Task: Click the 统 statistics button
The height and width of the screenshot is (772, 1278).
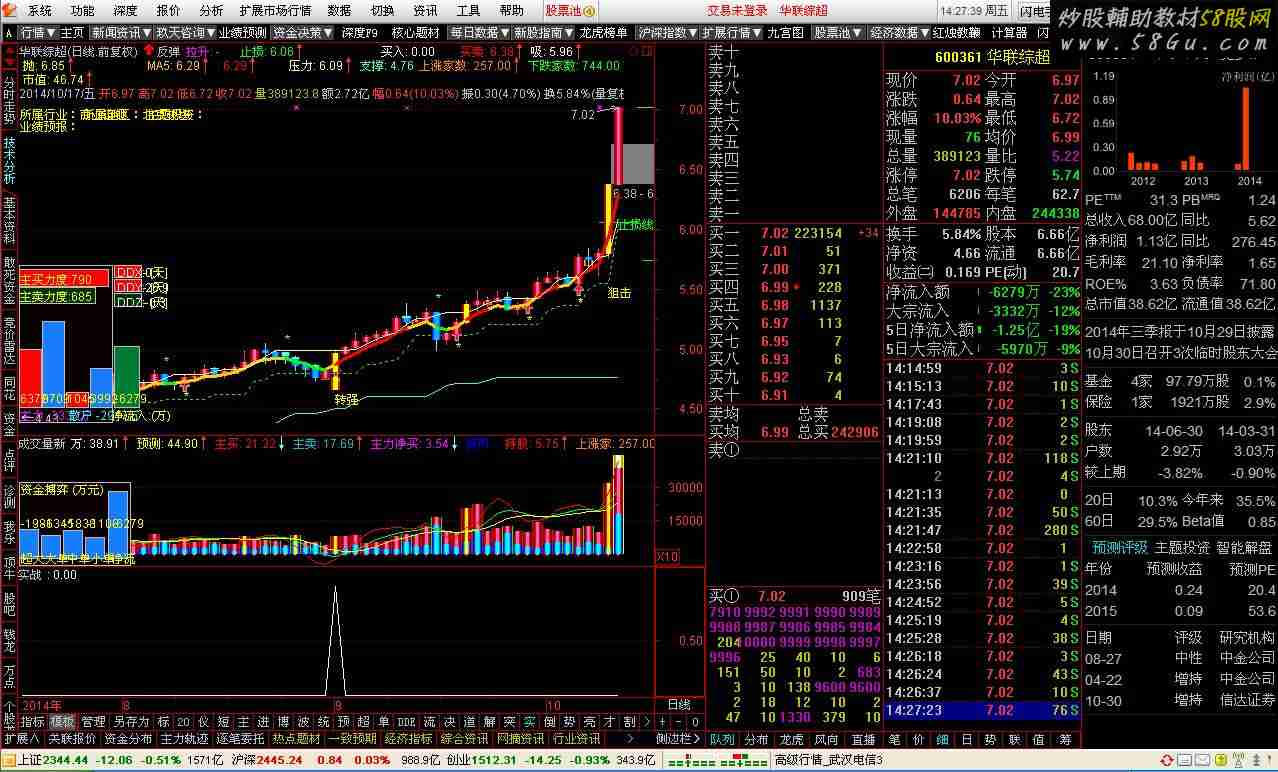Action: pyautogui.click(x=323, y=721)
